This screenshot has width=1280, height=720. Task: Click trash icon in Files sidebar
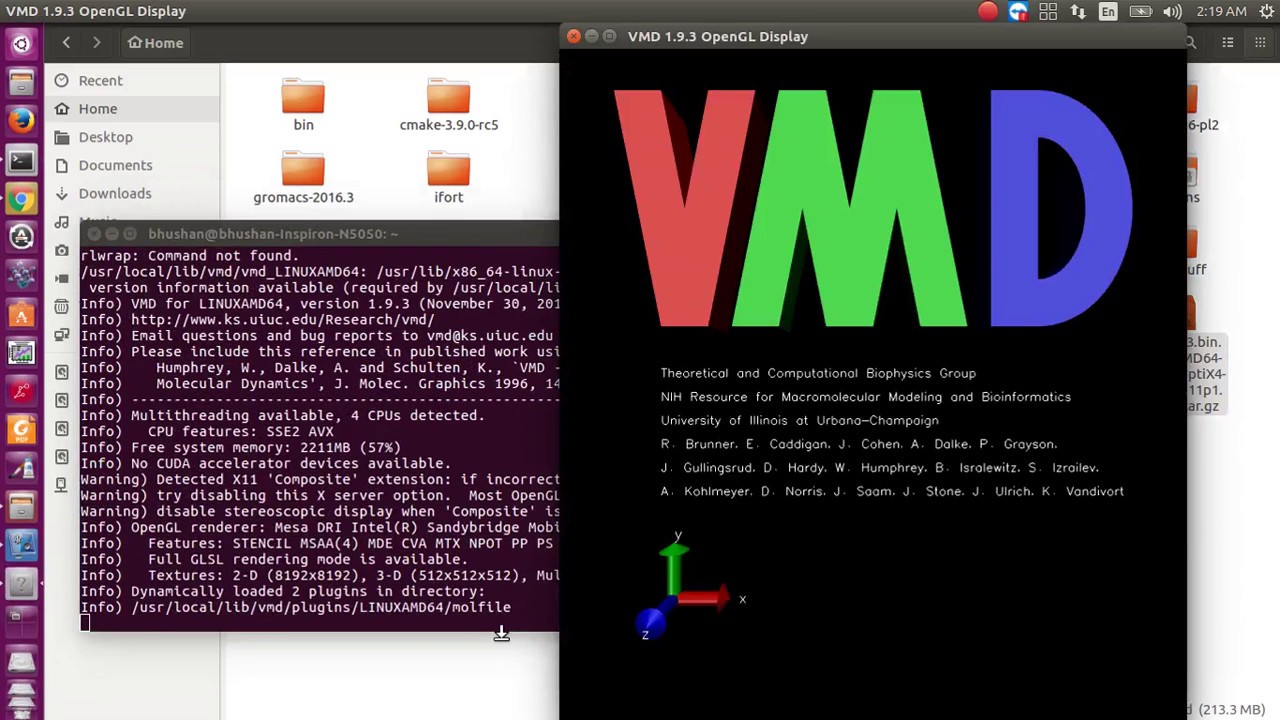point(62,306)
